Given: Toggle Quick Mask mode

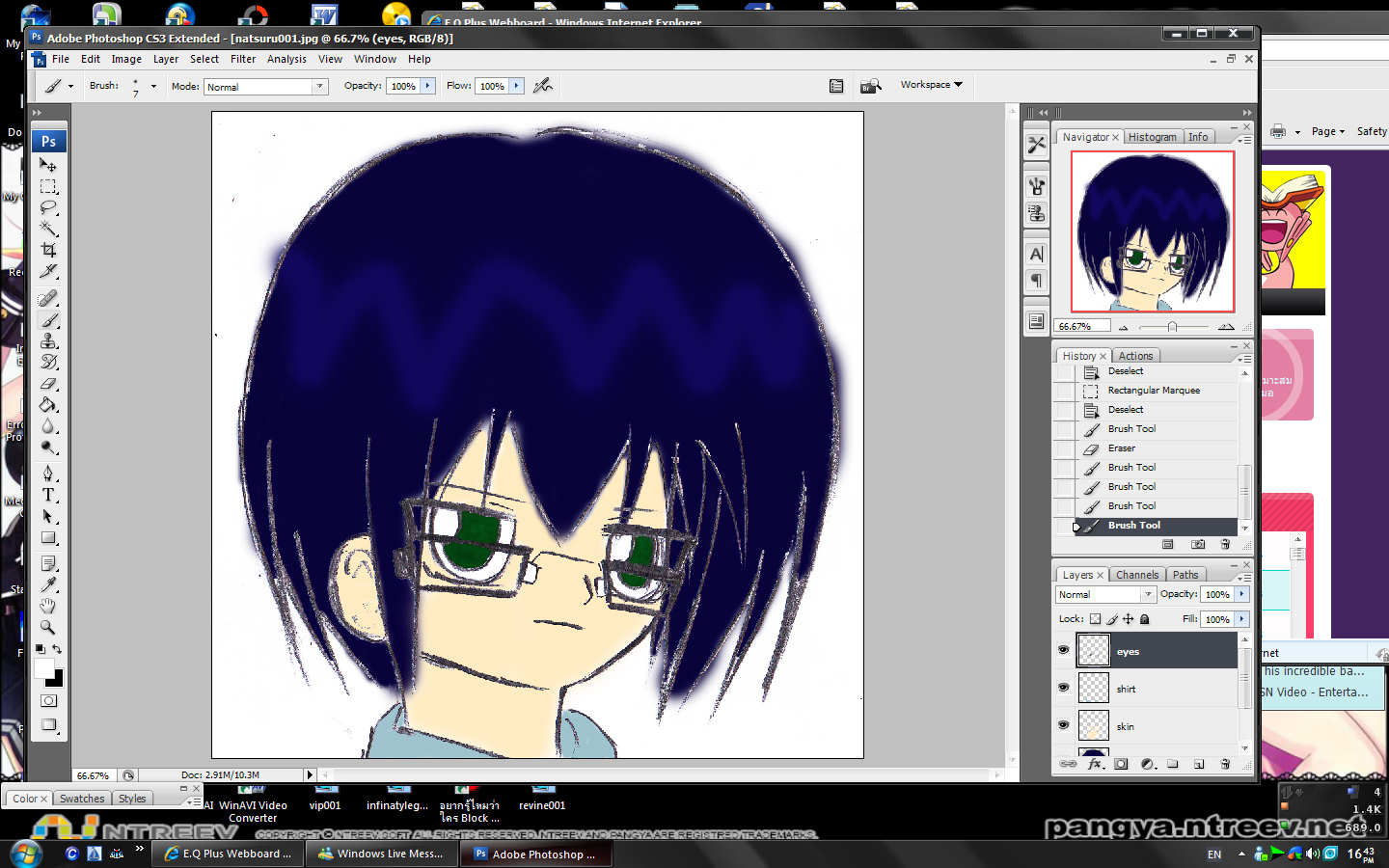Looking at the screenshot, I should pos(48,701).
